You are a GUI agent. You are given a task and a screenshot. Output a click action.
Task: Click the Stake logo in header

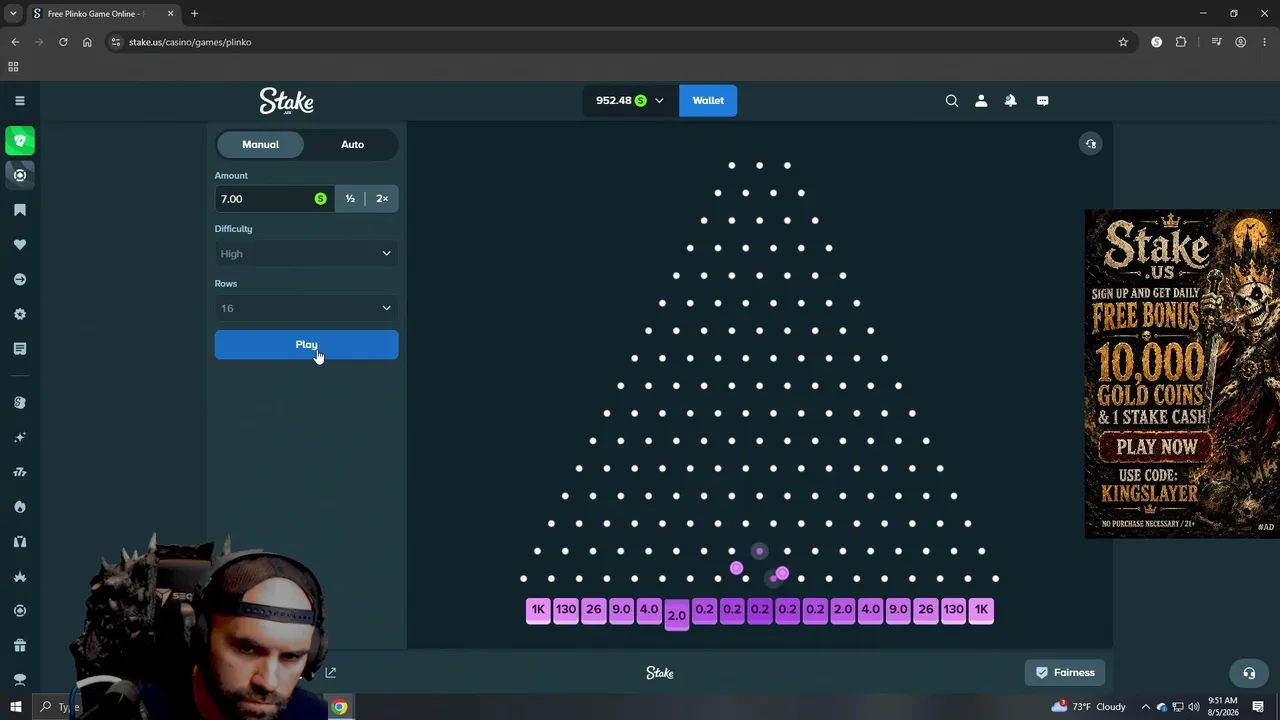[287, 101]
